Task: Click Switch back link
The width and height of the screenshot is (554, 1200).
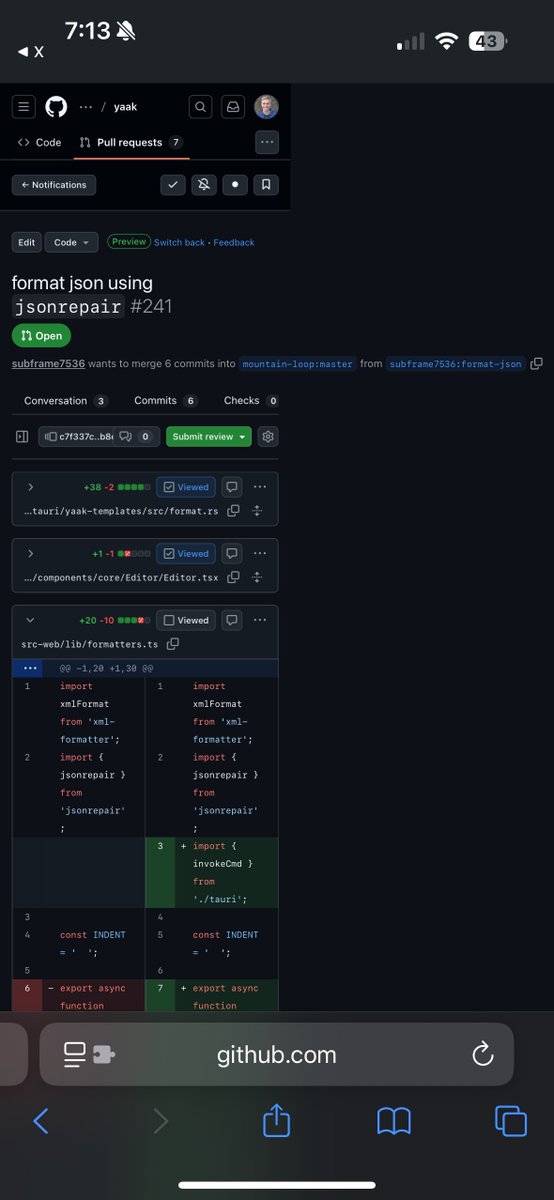Action: pos(179,242)
